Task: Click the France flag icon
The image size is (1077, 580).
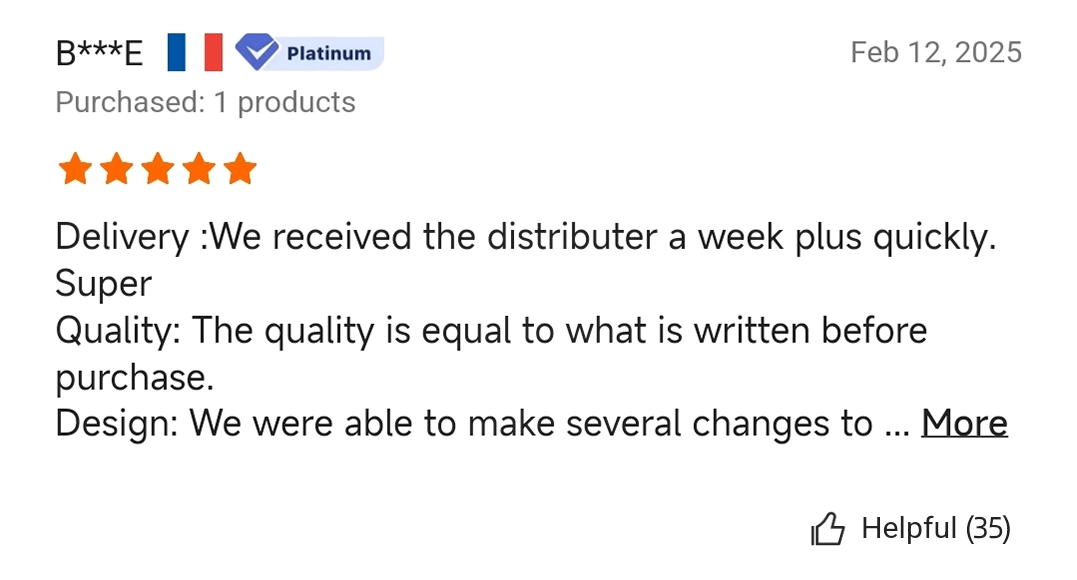Action: [195, 52]
